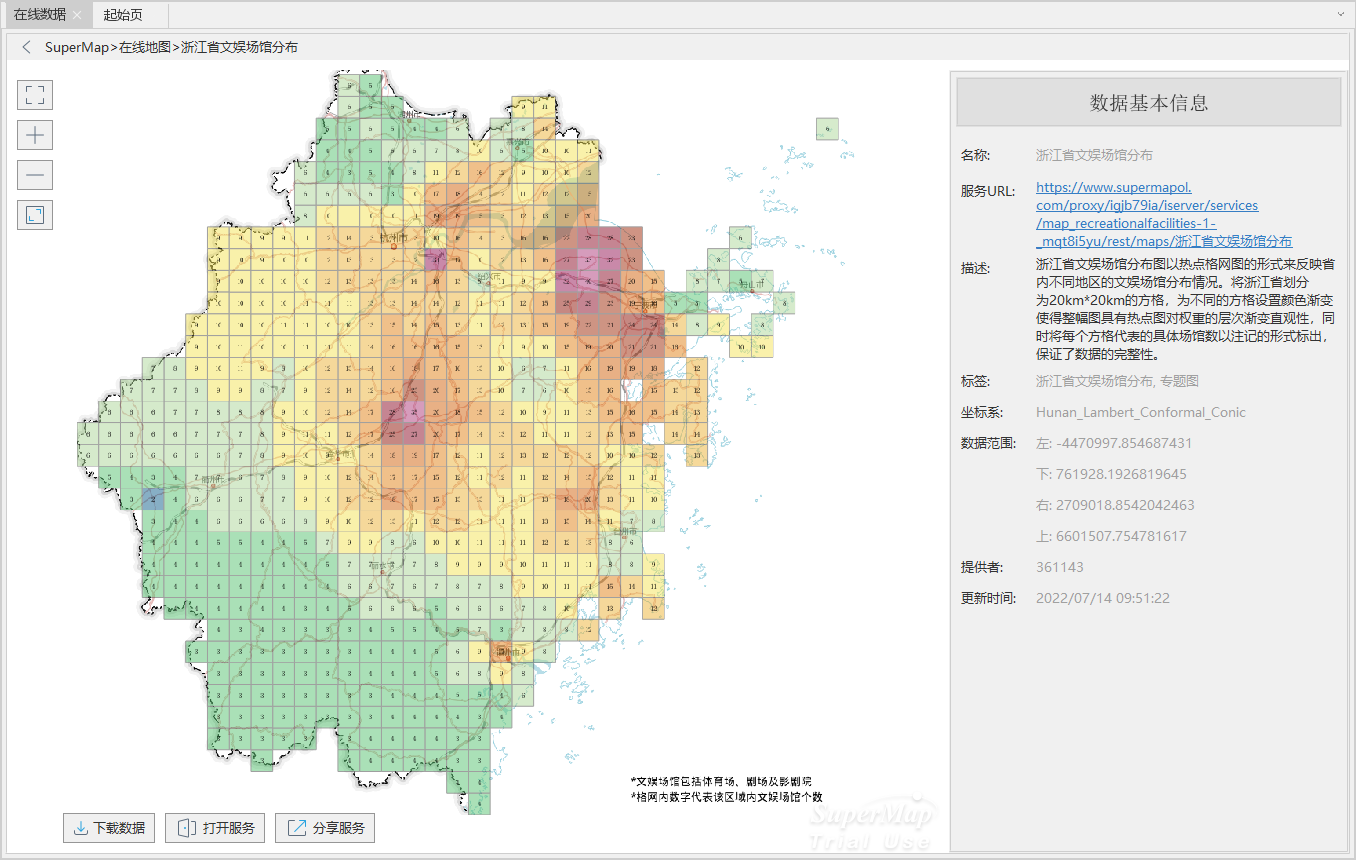Image resolution: width=1356 pixels, height=860 pixels.
Task: Zoom in with the plus icon
Action: coord(35,135)
